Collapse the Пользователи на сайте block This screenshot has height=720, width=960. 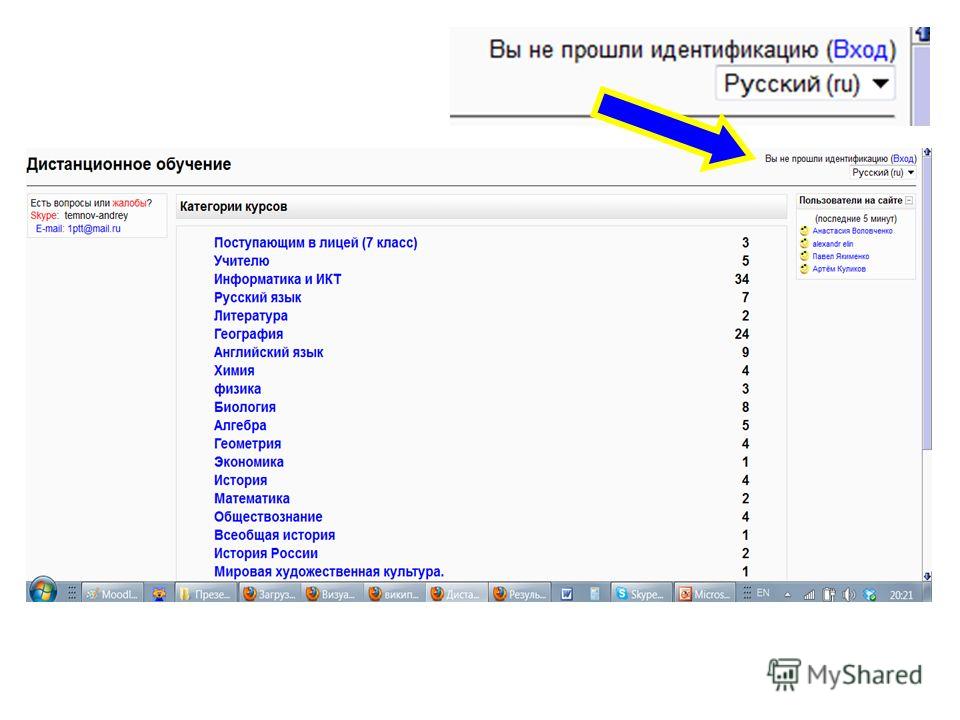pyautogui.click(x=909, y=200)
